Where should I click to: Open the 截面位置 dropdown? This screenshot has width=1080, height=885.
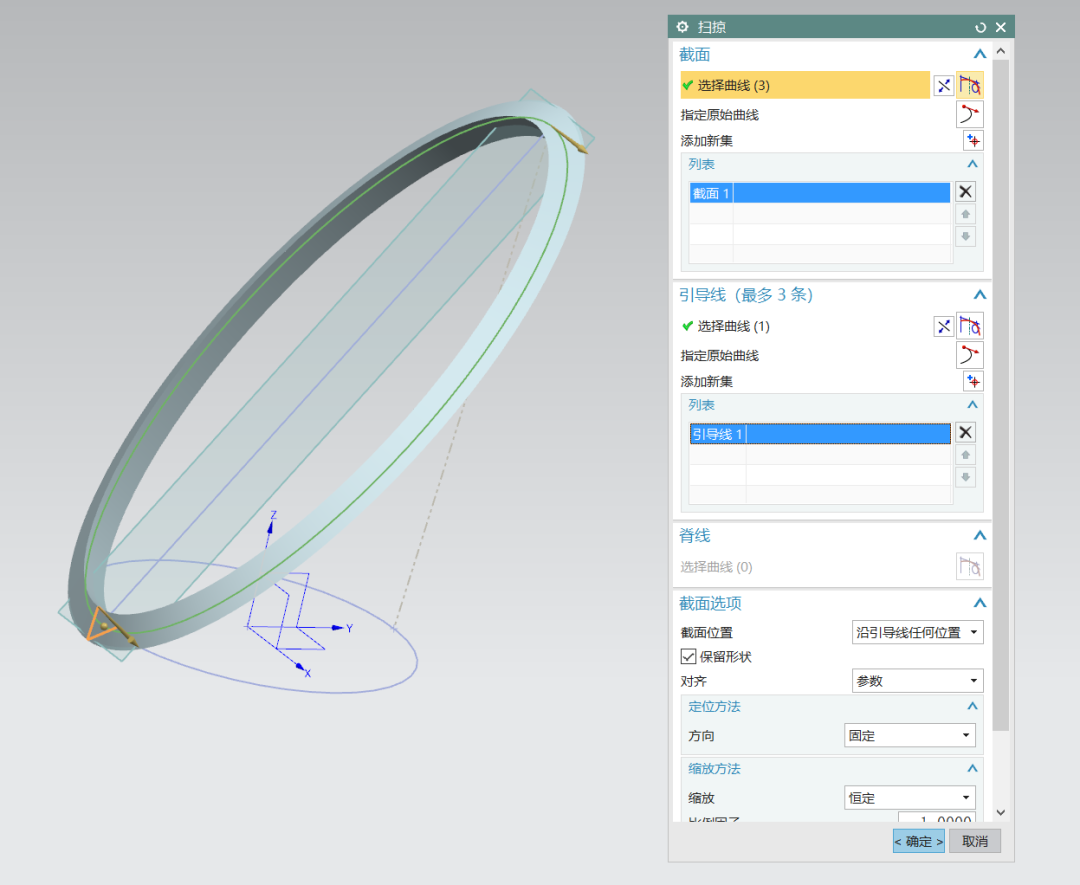coord(917,632)
